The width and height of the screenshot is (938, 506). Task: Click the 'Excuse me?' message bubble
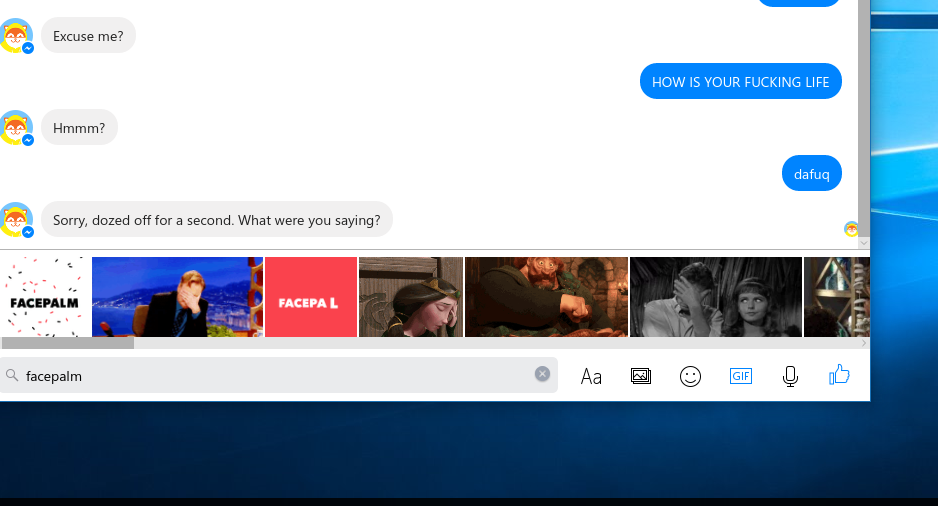tap(89, 36)
